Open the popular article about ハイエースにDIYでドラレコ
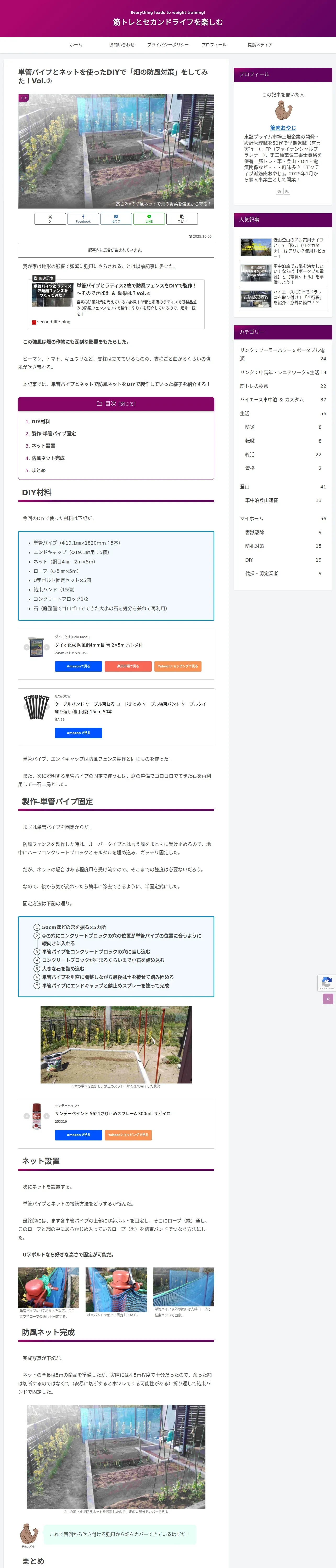 [x=283, y=299]
